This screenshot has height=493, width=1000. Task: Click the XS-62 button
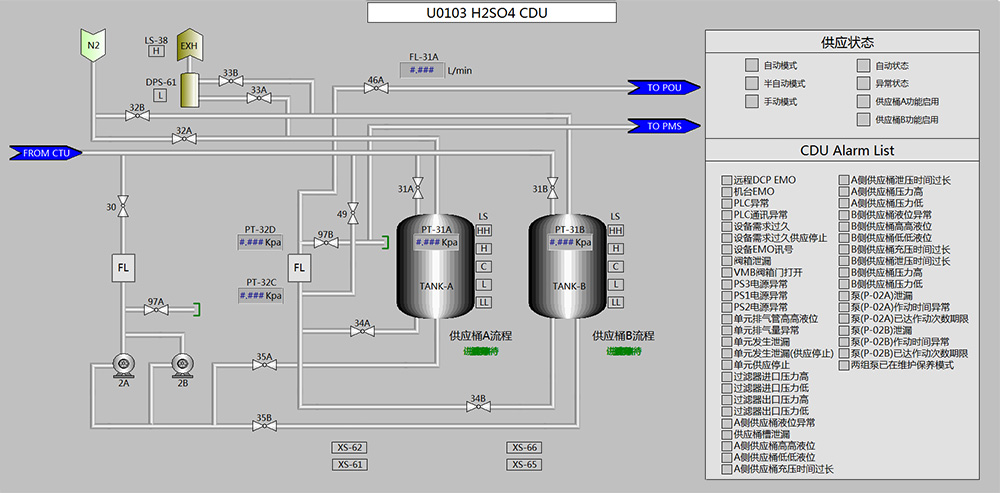click(x=350, y=447)
